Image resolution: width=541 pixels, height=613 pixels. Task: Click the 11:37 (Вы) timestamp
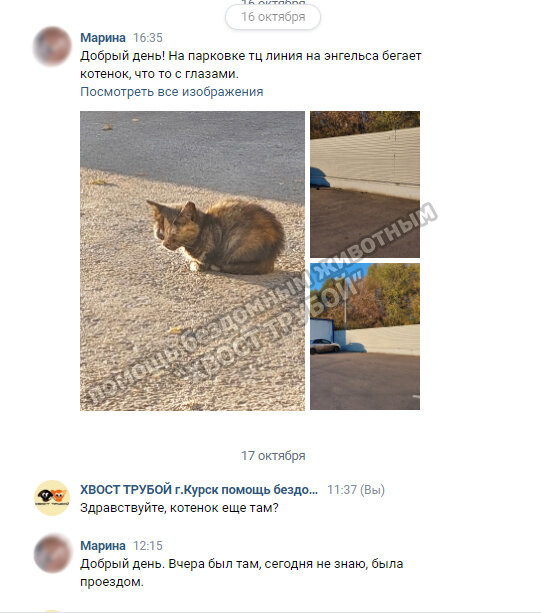pyautogui.click(x=356, y=489)
